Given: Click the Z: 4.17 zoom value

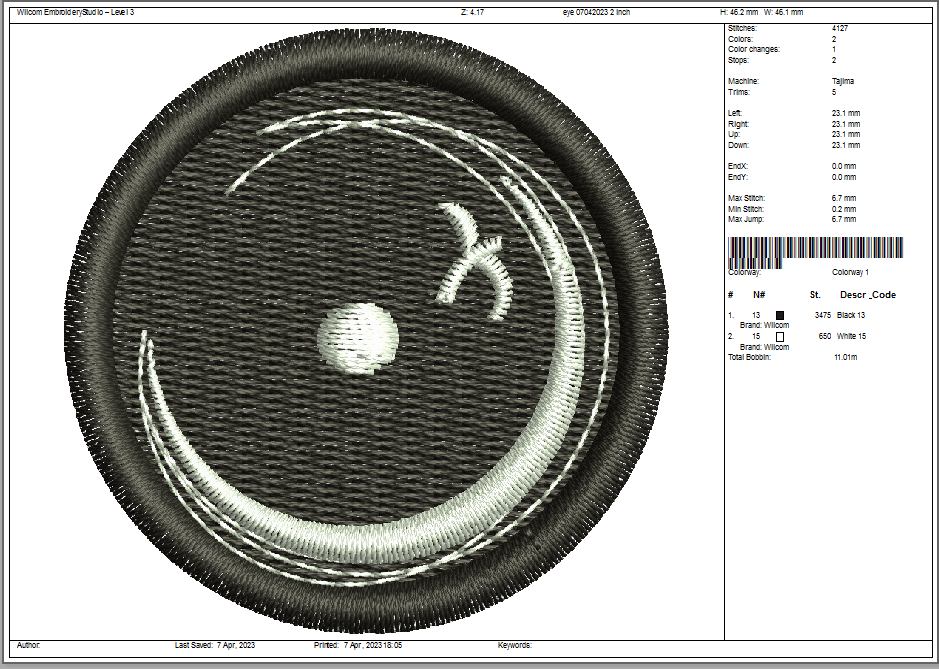Looking at the screenshot, I should 473,12.
